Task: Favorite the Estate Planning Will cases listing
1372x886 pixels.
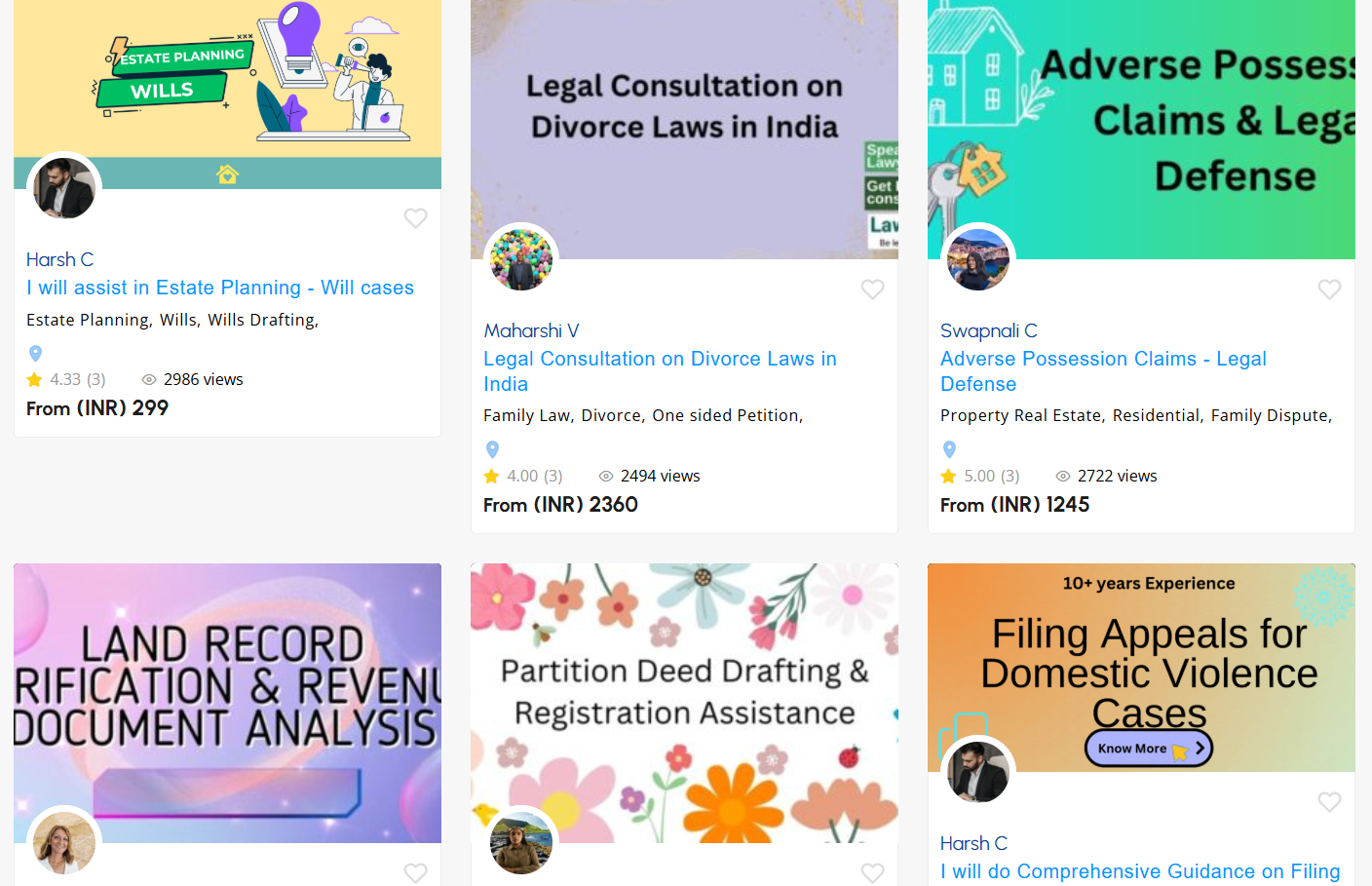Action: (x=415, y=218)
